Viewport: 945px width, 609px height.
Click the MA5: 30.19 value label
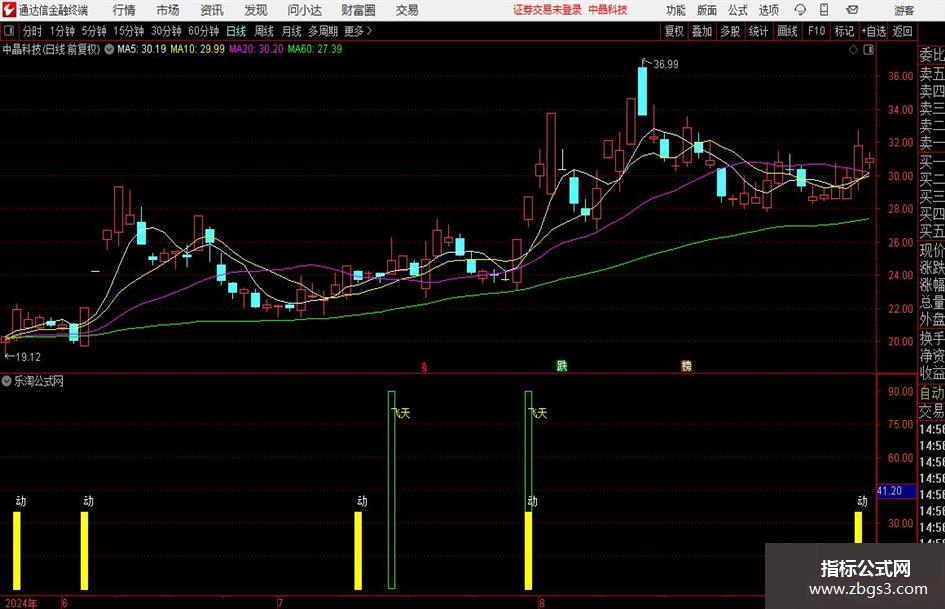click(x=142, y=49)
